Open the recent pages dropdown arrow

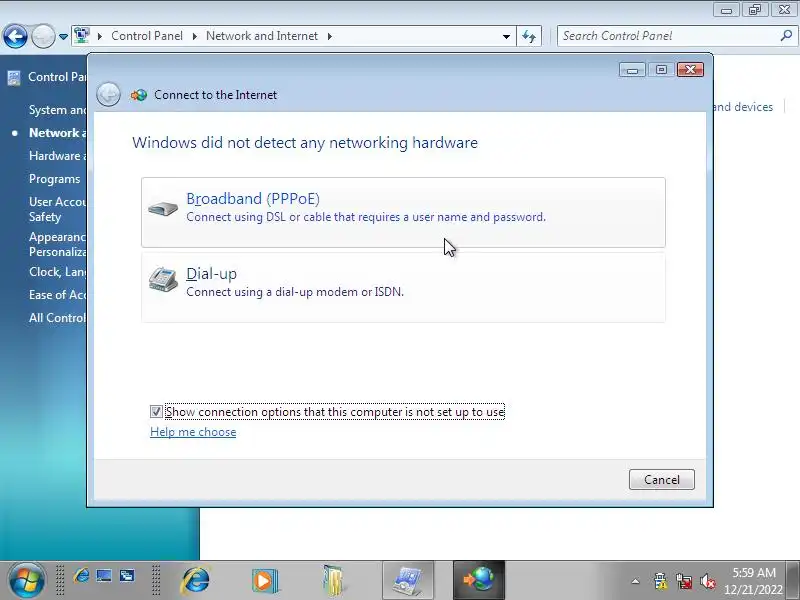click(x=63, y=37)
